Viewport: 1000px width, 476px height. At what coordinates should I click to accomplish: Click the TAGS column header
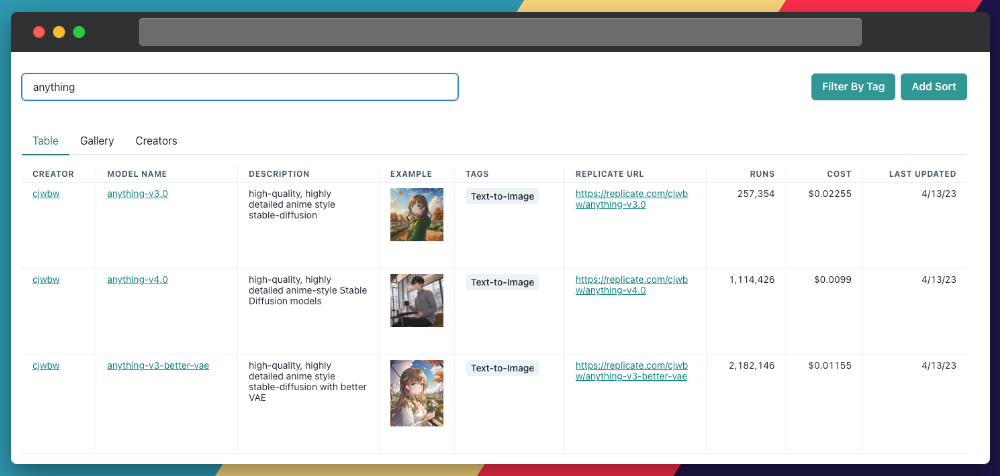coord(478,174)
